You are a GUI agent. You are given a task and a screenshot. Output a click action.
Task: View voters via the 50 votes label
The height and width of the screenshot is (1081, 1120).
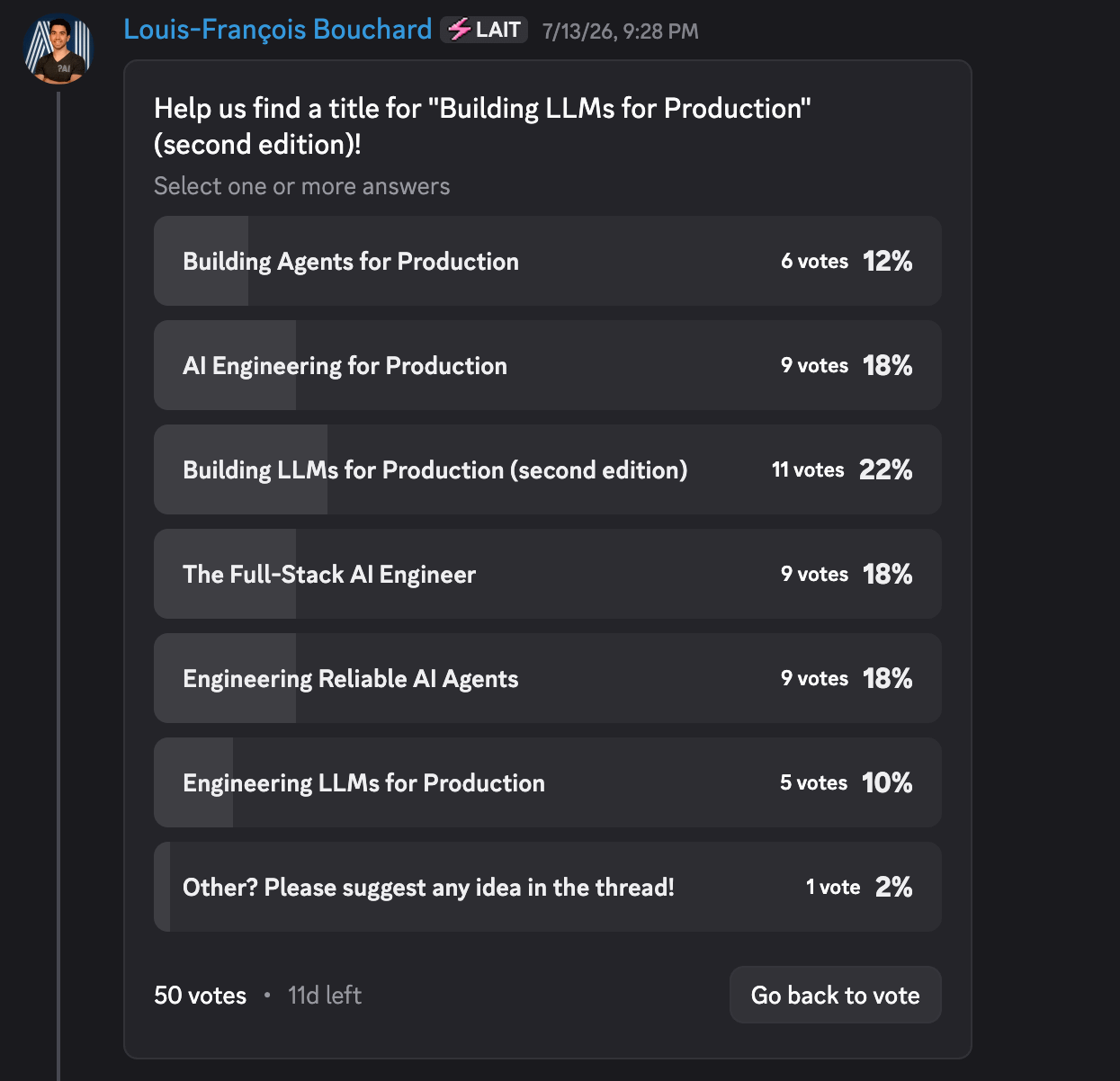point(200,996)
